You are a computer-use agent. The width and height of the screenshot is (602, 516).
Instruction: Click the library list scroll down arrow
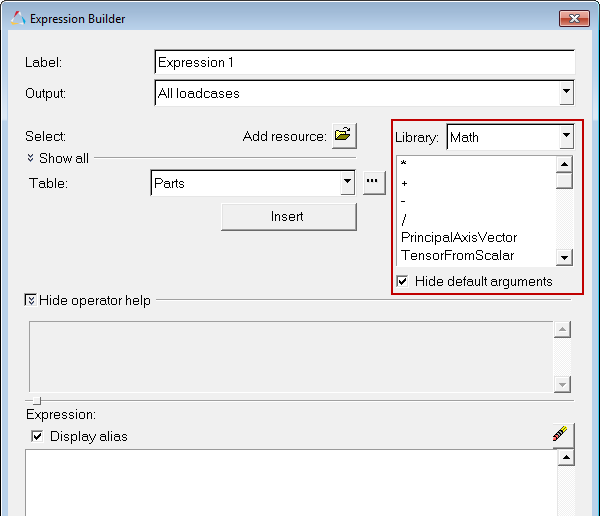(564, 257)
